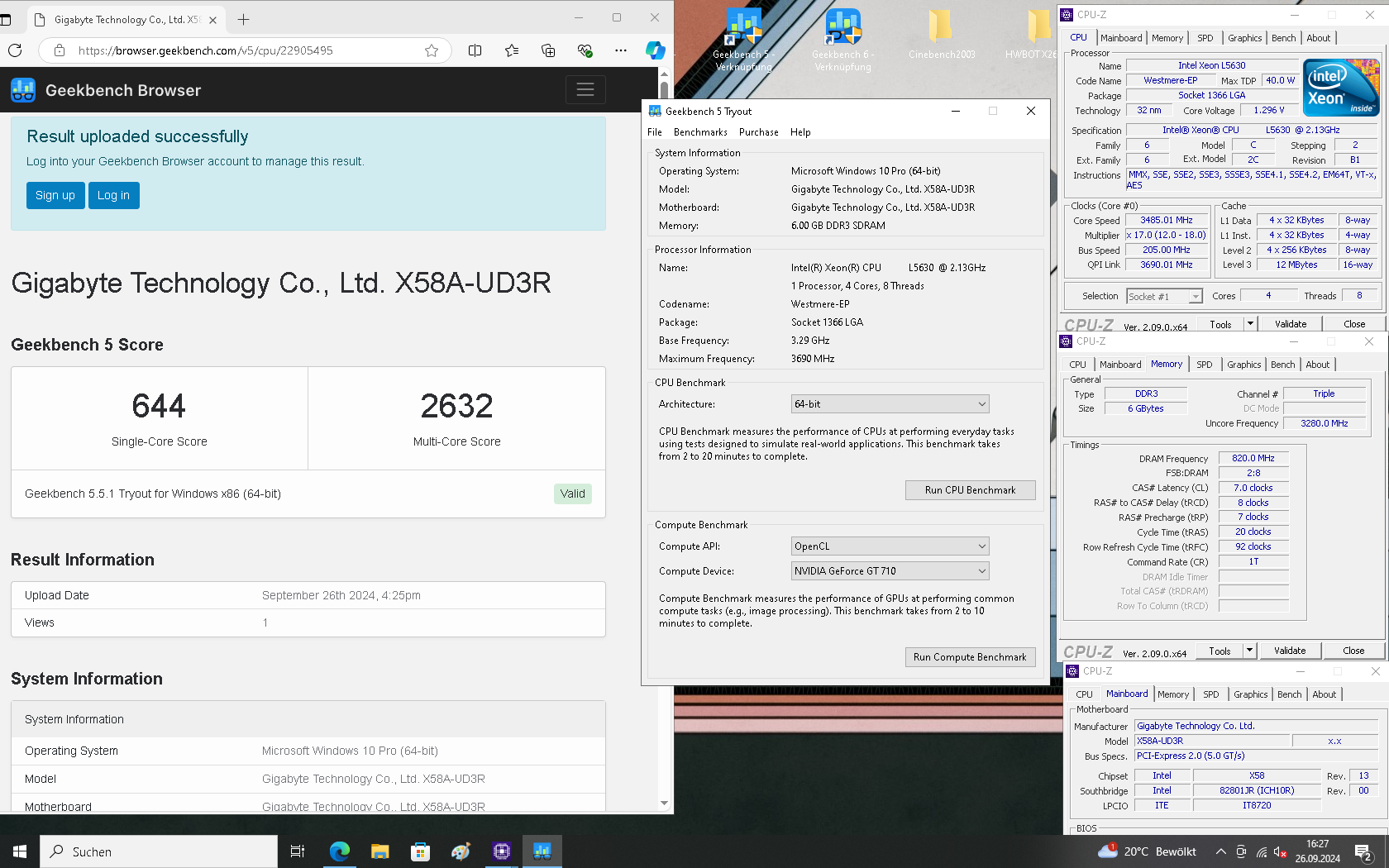This screenshot has height=868, width=1389.
Task: Click Validate in Memory CPU-Z window
Action: pos(1290,651)
